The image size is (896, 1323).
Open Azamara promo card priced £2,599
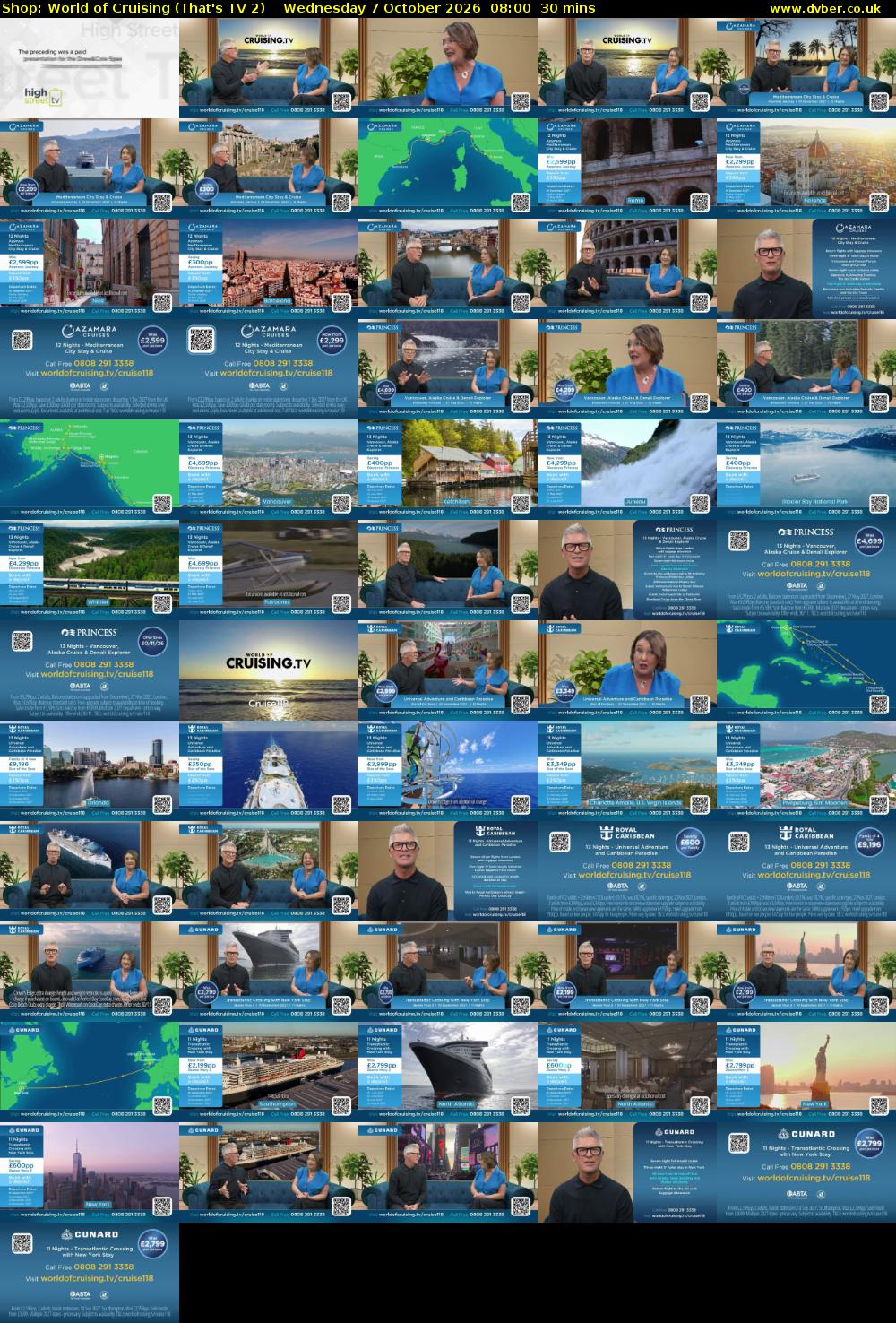(90, 369)
